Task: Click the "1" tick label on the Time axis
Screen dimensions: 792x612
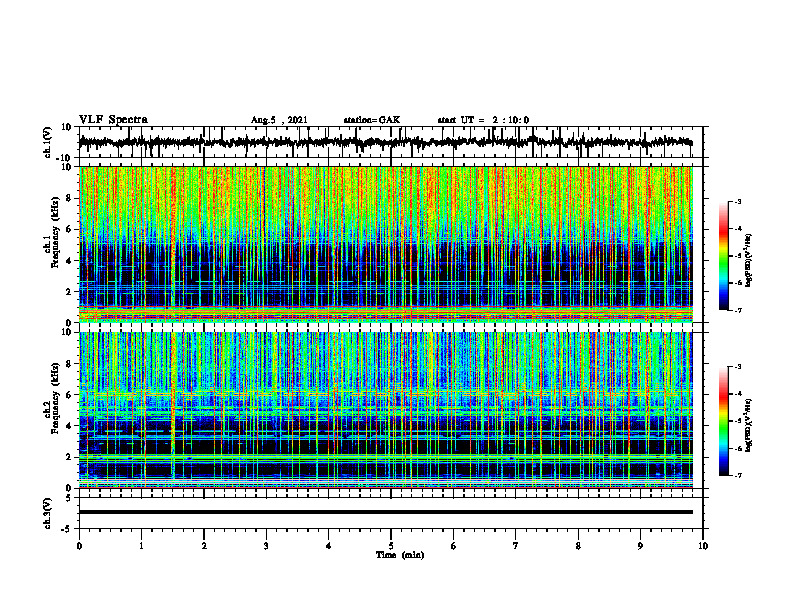Action: 141,546
